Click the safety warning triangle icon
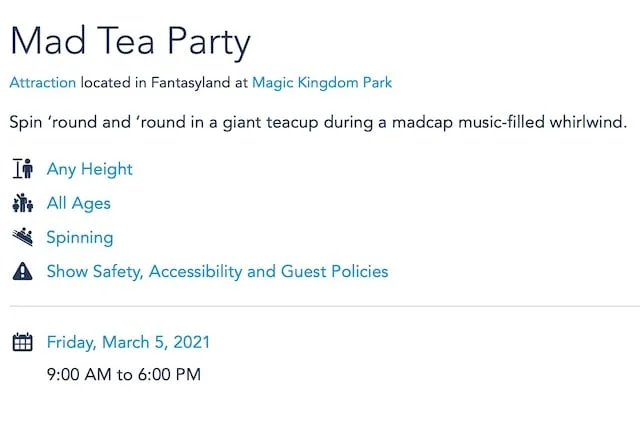 (x=22, y=271)
